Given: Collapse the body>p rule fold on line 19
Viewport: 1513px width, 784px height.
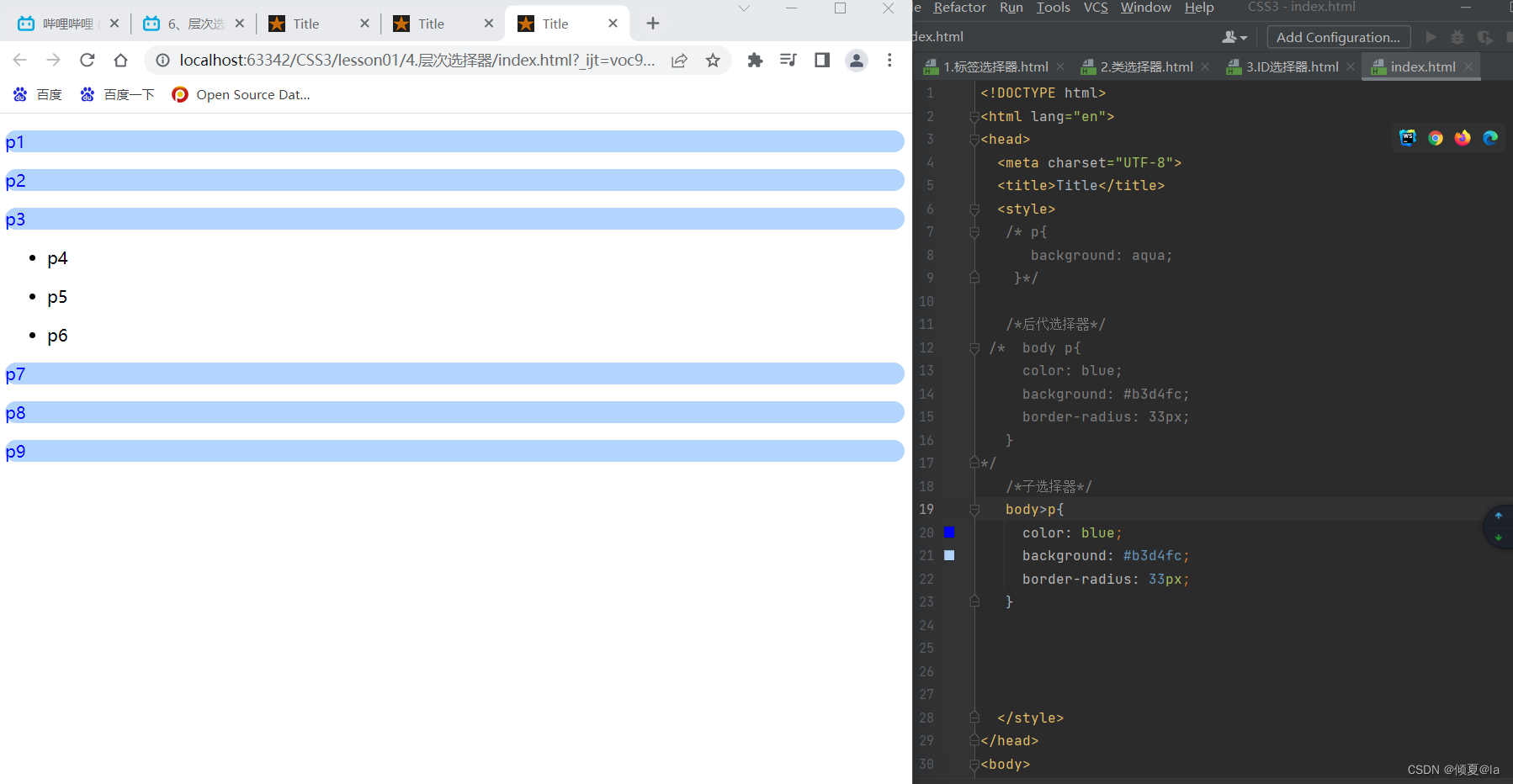Looking at the screenshot, I should (x=974, y=509).
